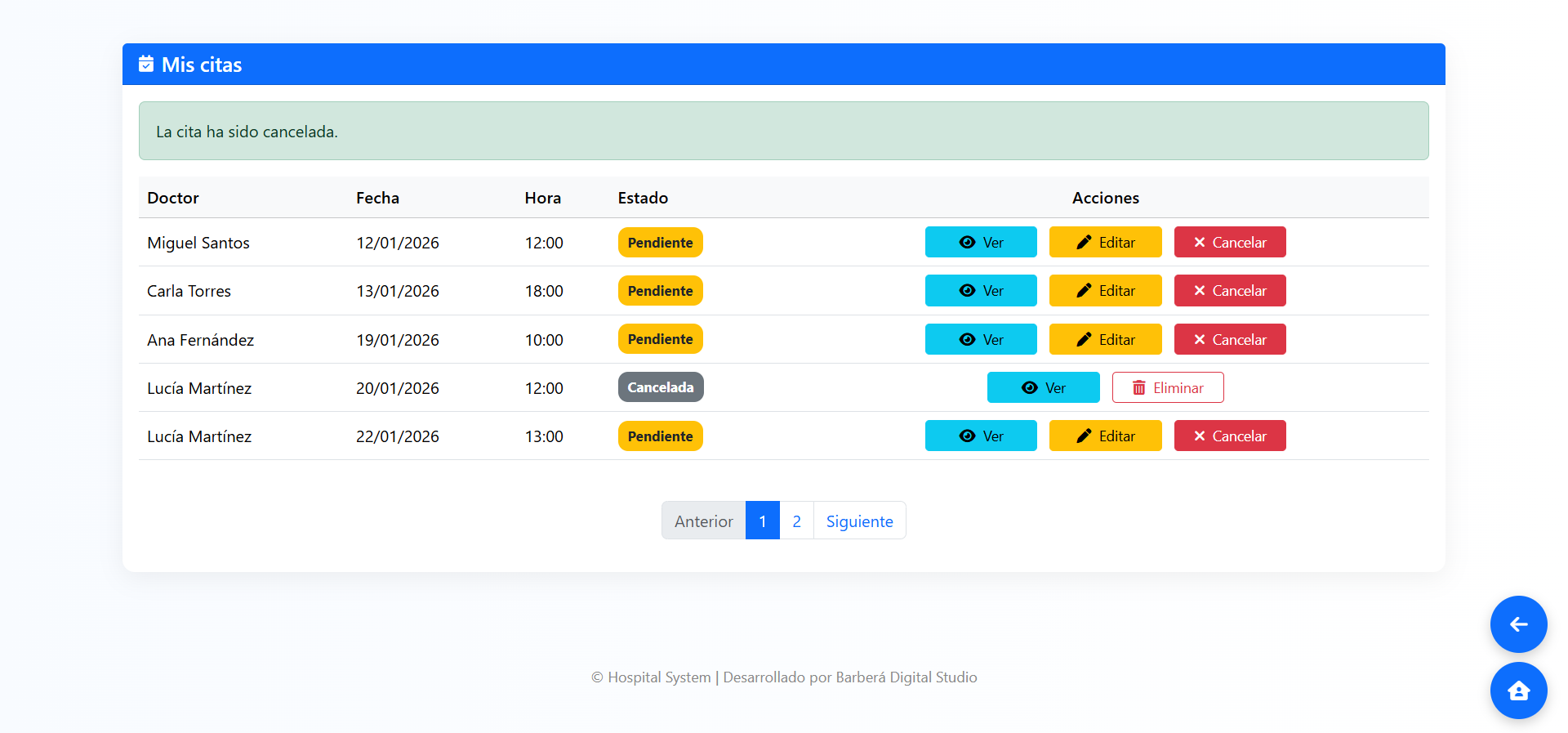Click the back arrow floating button
This screenshot has height=733, width=1568.
click(1518, 624)
